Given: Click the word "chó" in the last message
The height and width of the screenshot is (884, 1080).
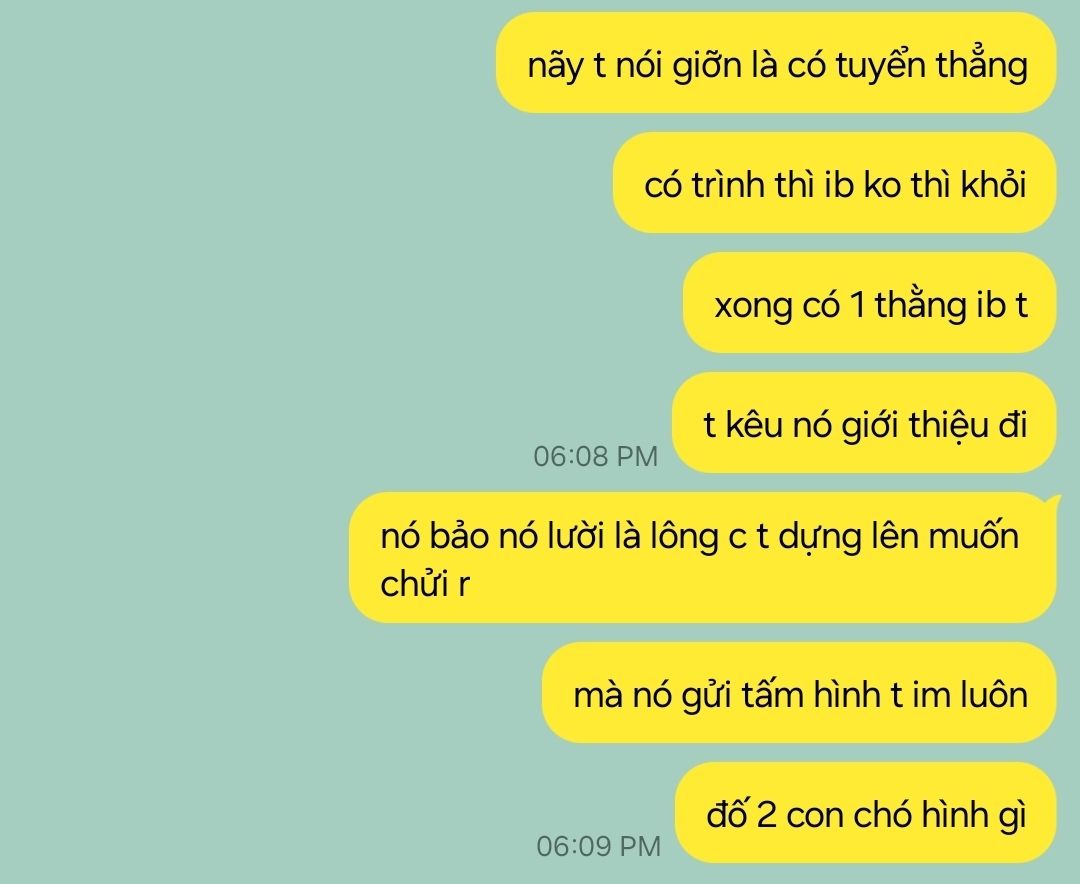Looking at the screenshot, I should (878, 814).
